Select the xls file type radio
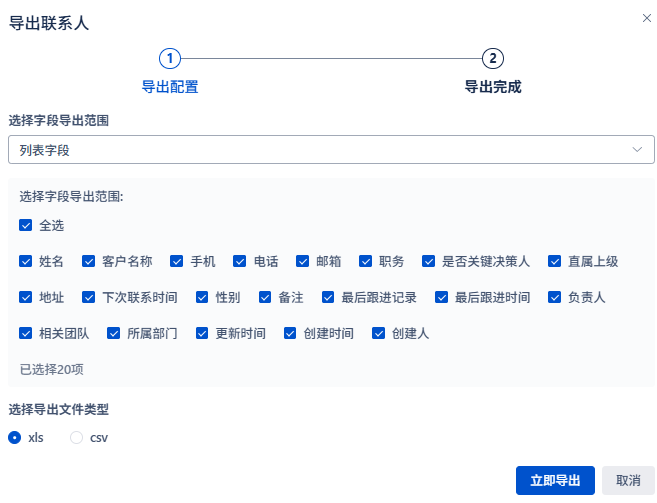This screenshot has height=503, width=657. coord(15,438)
